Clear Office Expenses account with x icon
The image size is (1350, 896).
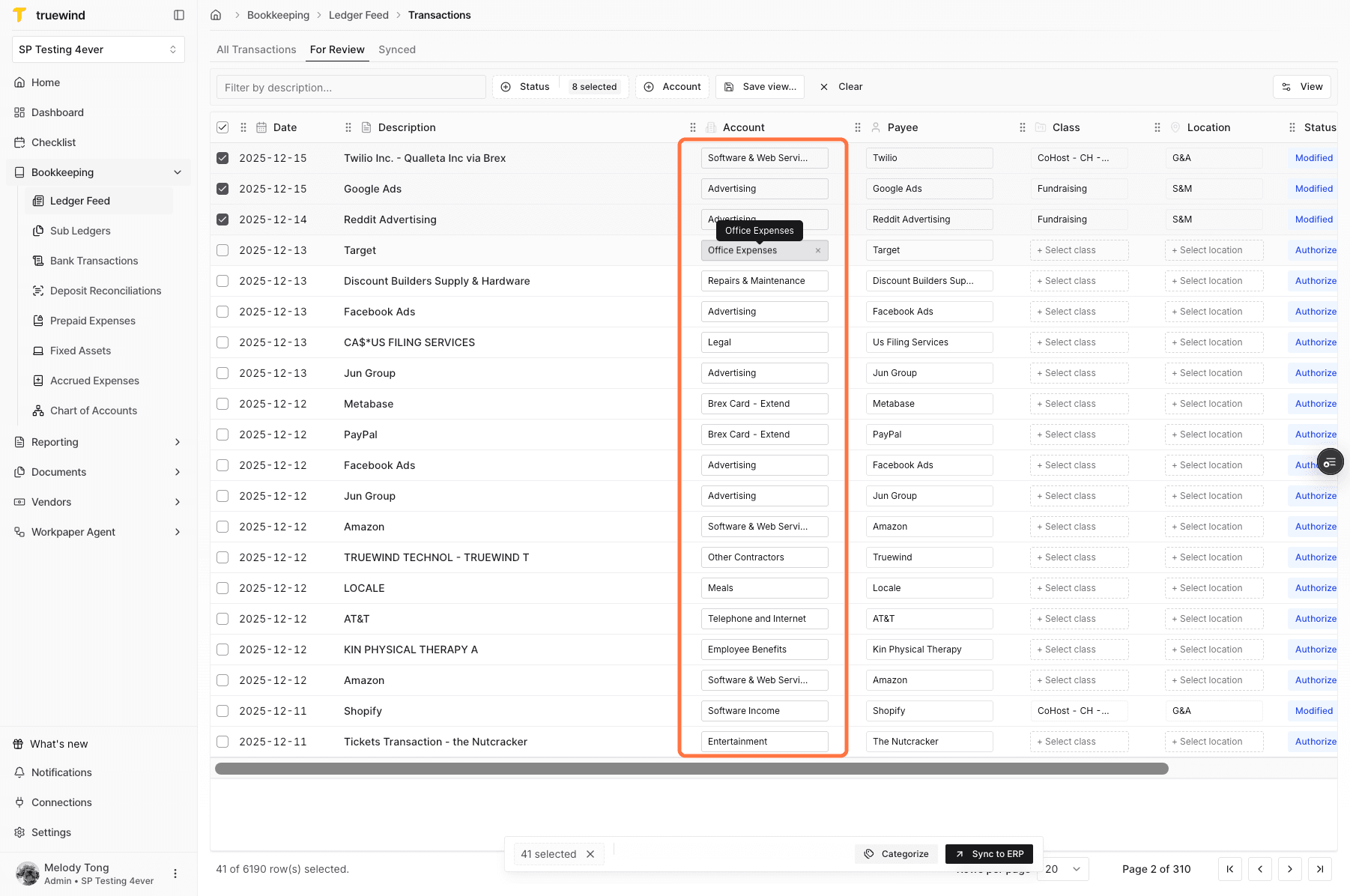pos(818,251)
